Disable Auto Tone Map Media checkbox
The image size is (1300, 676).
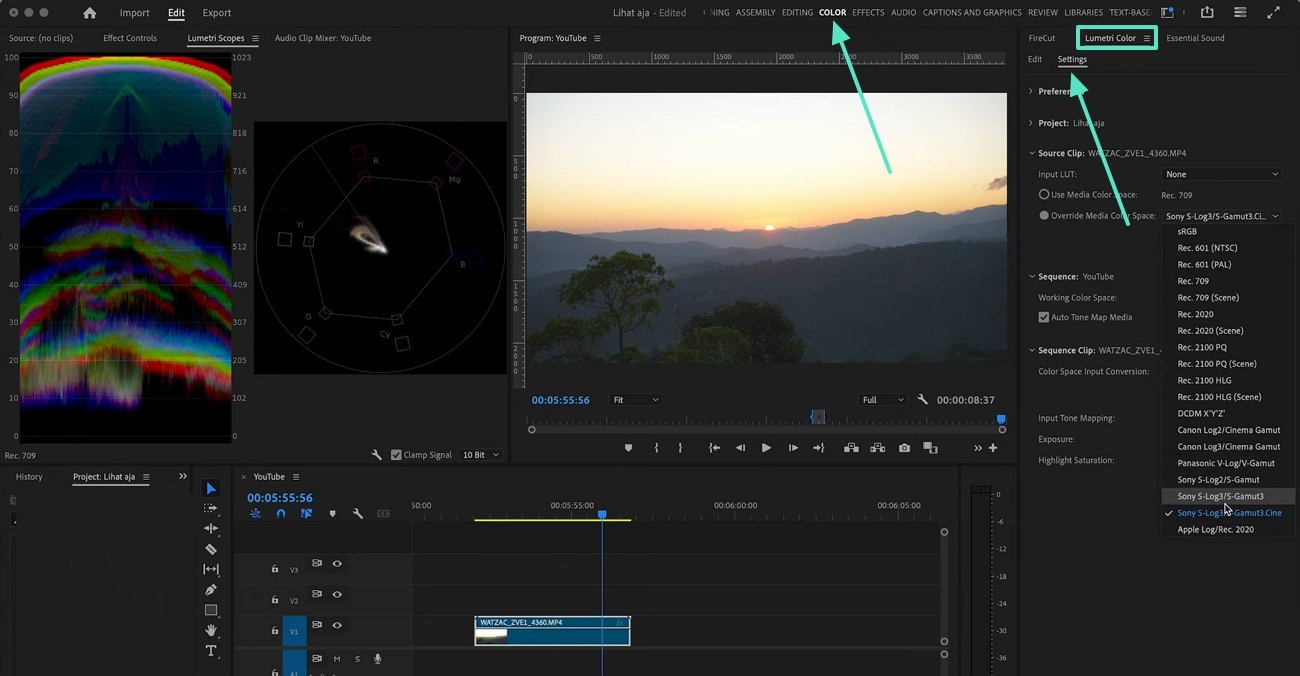point(1044,318)
